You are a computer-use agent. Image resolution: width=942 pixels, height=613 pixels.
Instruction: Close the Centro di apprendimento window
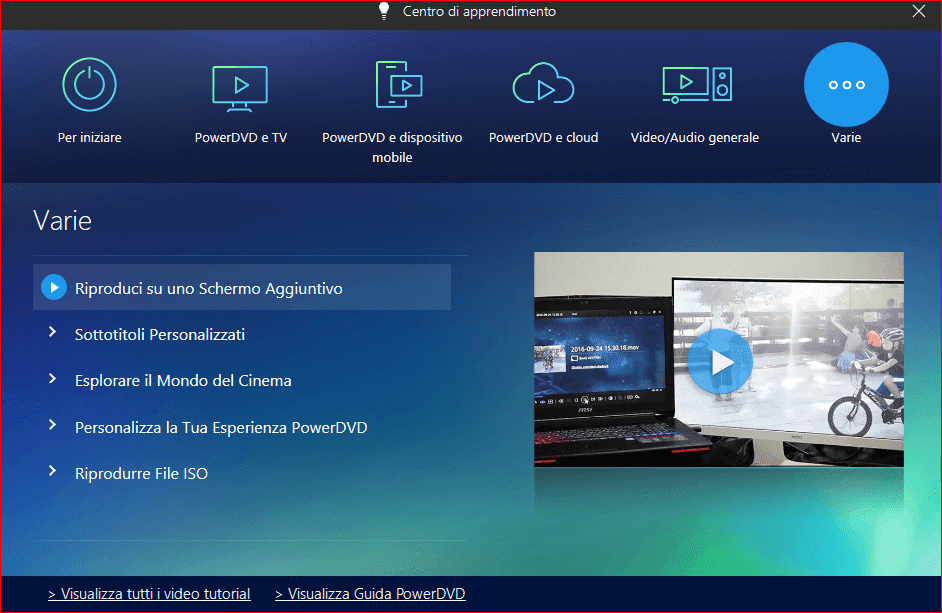(919, 12)
